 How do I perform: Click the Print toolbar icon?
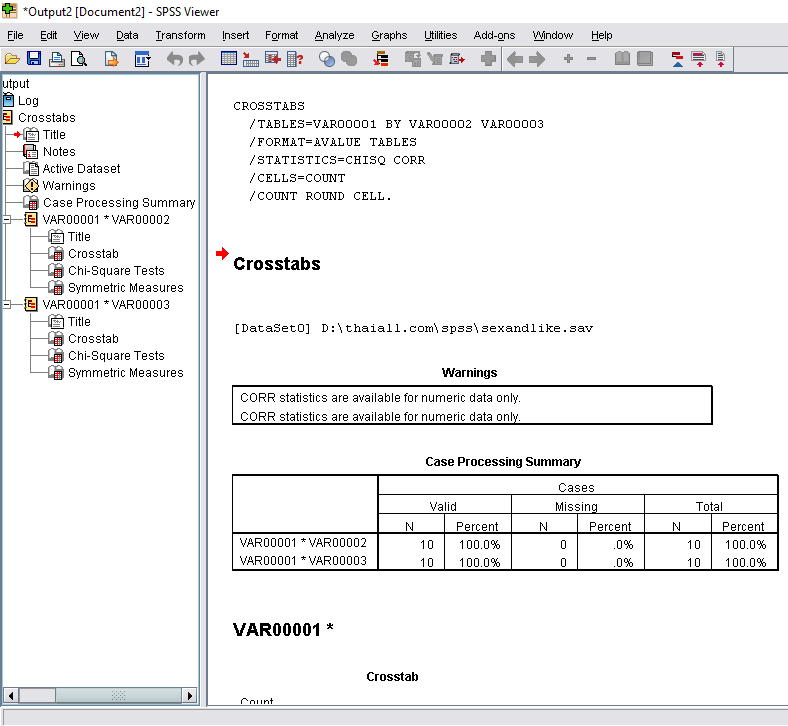tap(57, 59)
